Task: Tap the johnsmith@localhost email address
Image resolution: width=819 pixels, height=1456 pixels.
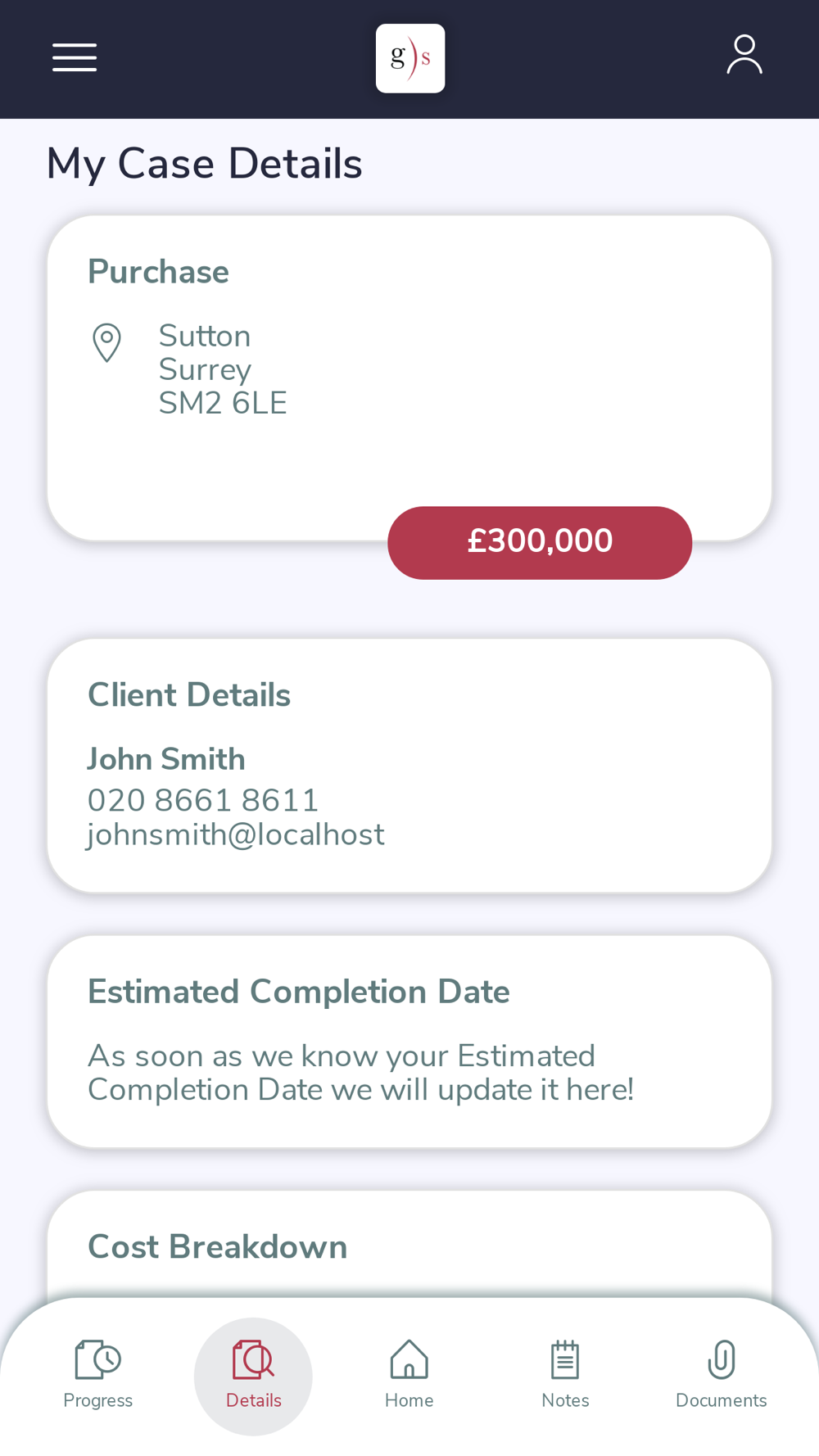Action: tap(236, 834)
